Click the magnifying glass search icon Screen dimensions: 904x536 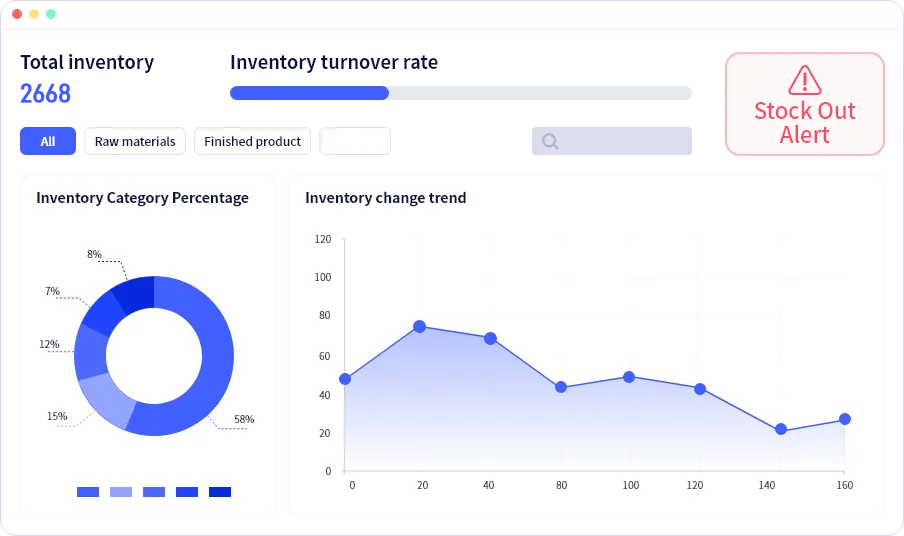[x=549, y=141]
